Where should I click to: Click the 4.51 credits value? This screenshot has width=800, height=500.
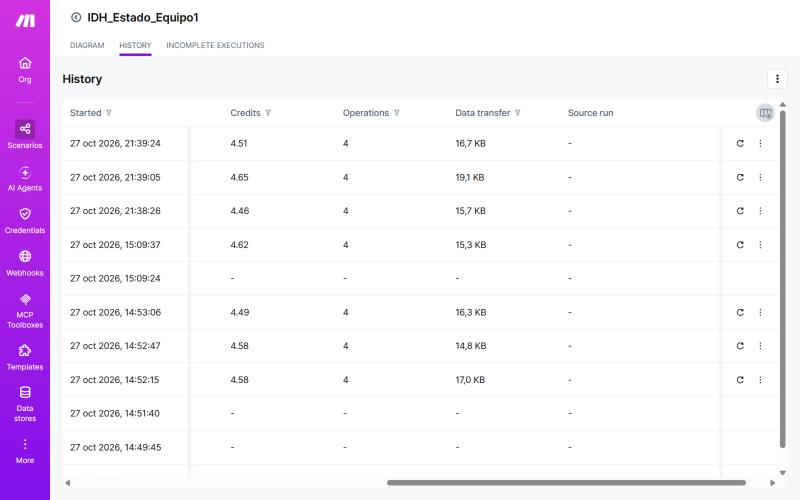click(x=239, y=143)
